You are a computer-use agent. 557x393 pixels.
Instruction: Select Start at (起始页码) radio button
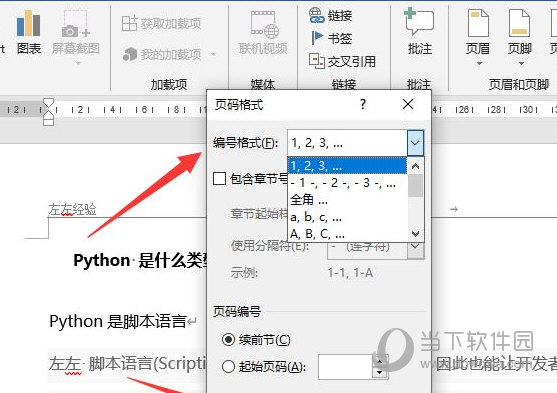pyautogui.click(x=228, y=366)
